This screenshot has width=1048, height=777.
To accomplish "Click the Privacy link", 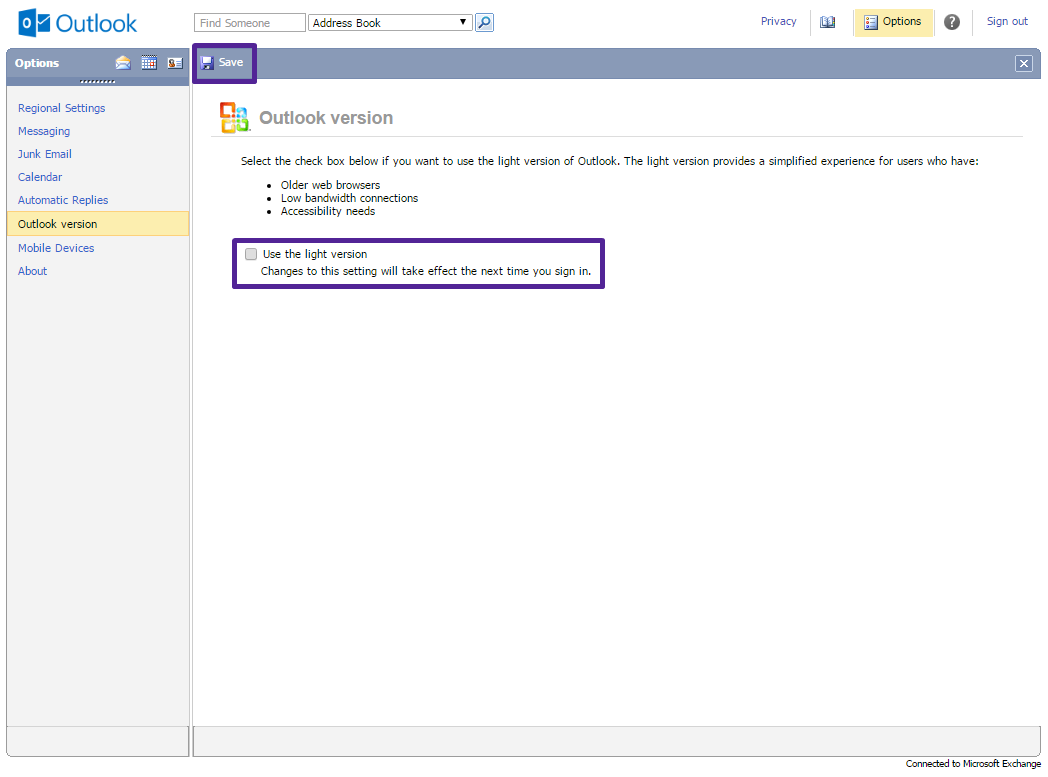I will pos(778,21).
